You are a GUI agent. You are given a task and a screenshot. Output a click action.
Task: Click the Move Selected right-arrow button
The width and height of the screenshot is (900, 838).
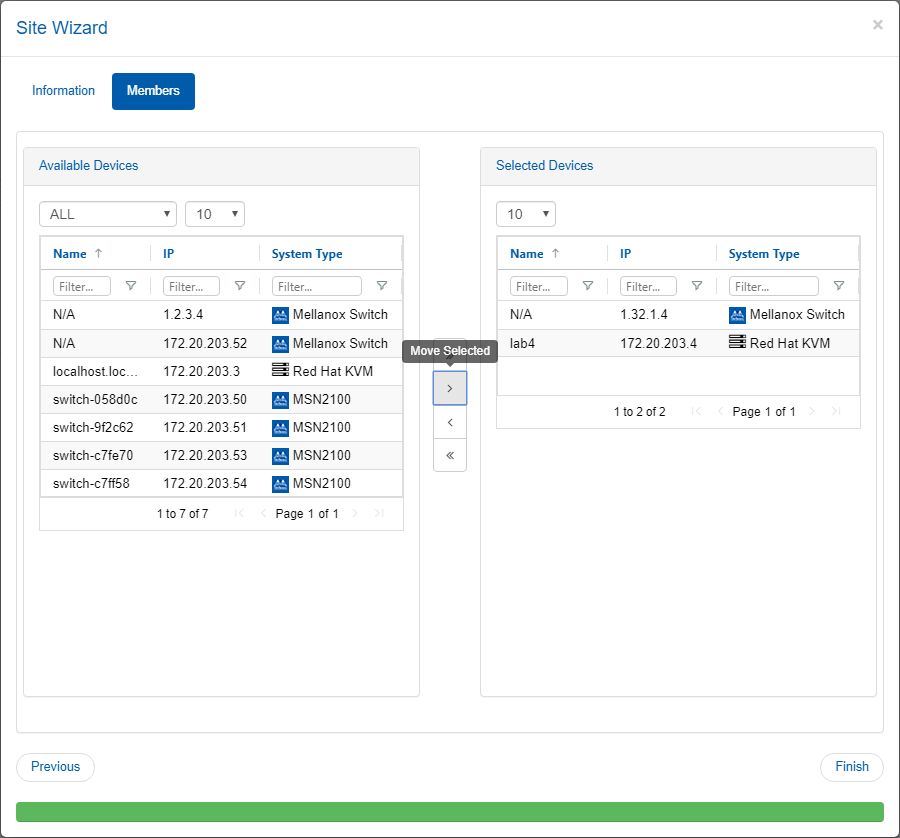[449, 388]
